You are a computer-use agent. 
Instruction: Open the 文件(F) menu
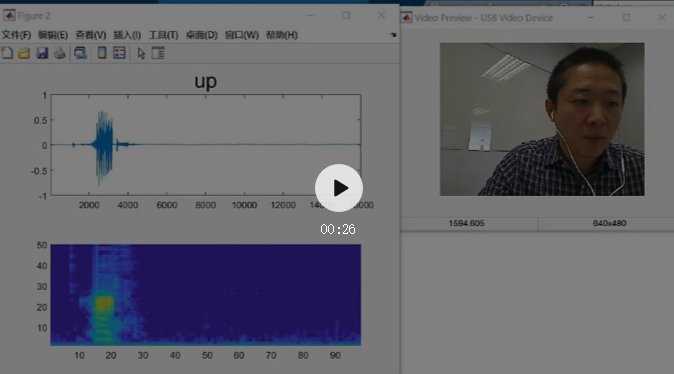pyautogui.click(x=16, y=35)
